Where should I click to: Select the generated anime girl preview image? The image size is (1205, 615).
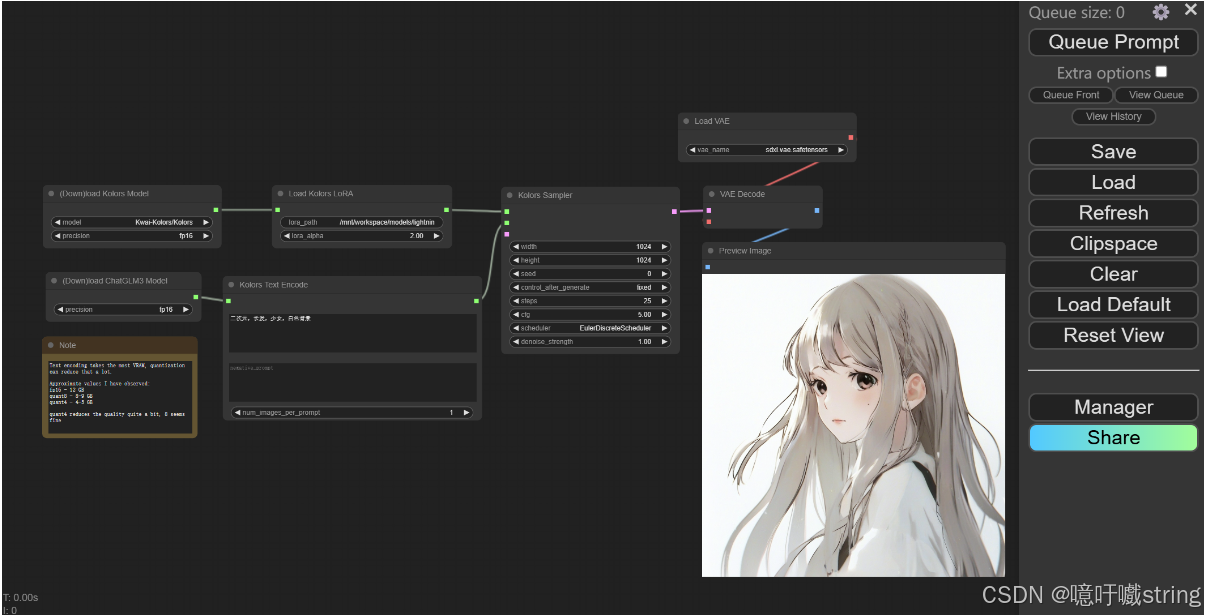click(853, 425)
